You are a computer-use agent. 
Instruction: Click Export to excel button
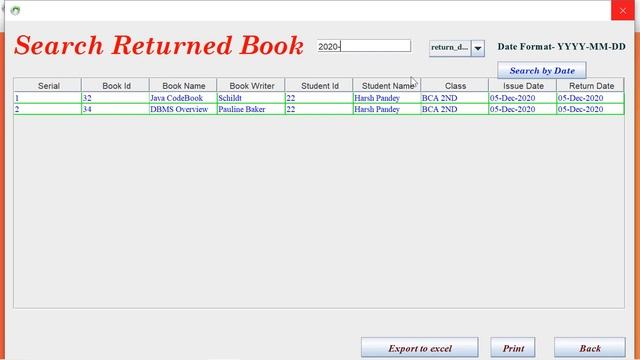pyautogui.click(x=420, y=348)
